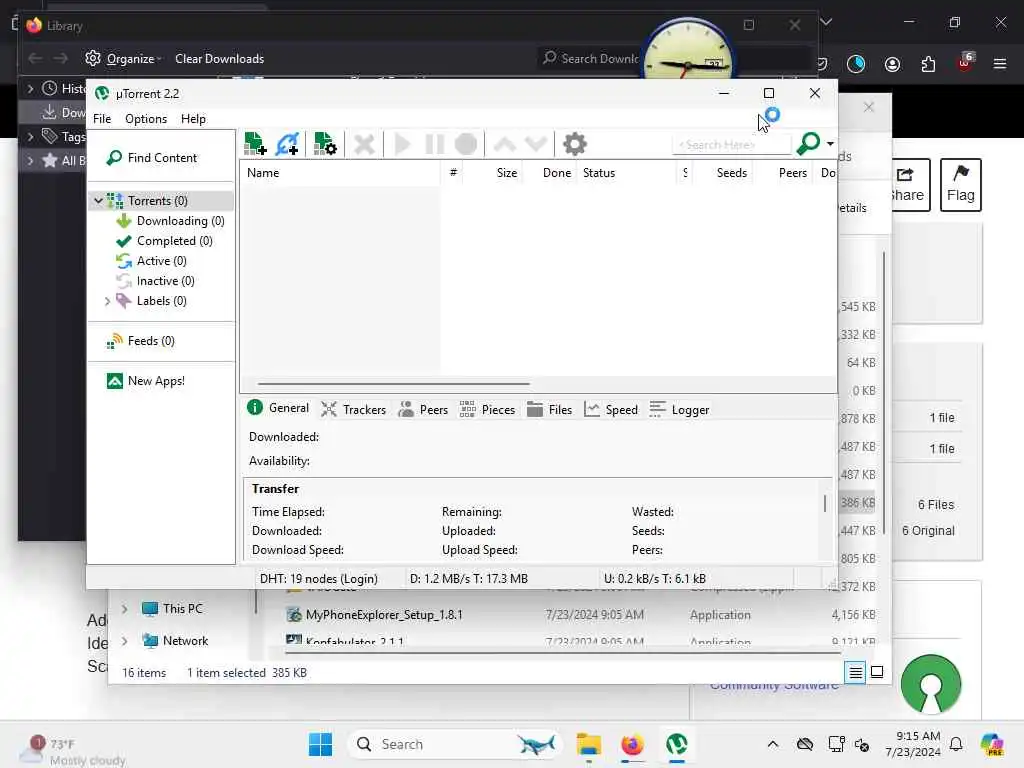
Task: Open the uTorrent Options menu
Action: click(x=146, y=119)
